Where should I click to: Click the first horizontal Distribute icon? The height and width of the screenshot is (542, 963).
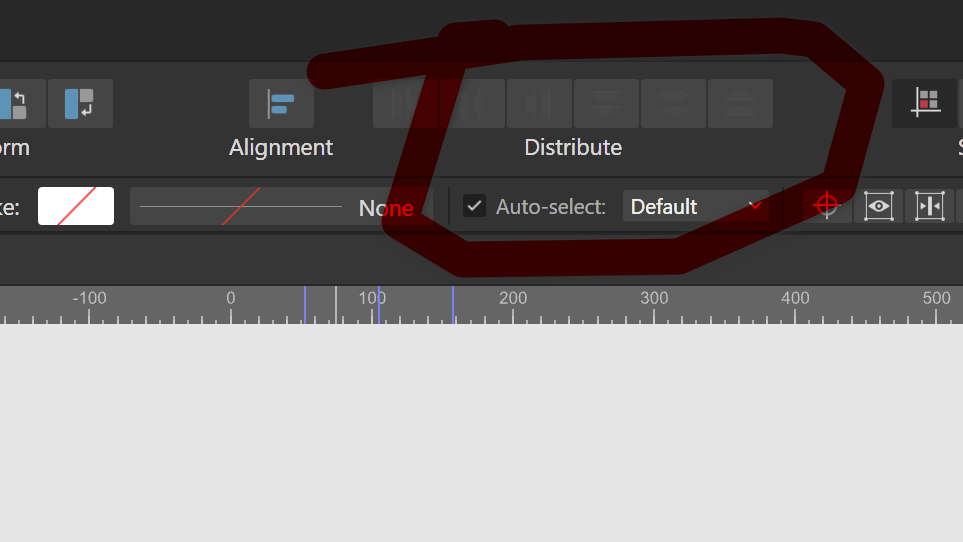[x=405, y=104]
